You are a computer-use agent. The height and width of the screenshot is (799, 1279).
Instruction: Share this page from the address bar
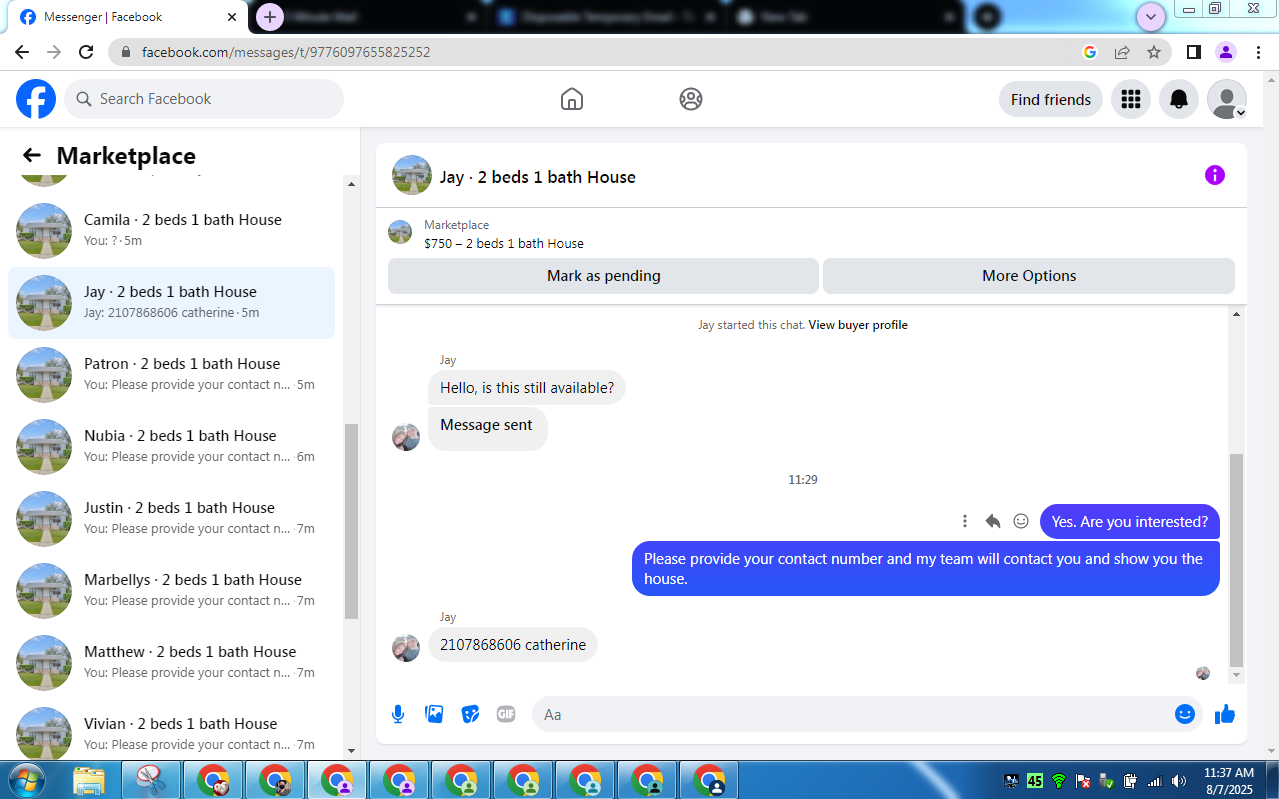tap(1122, 52)
